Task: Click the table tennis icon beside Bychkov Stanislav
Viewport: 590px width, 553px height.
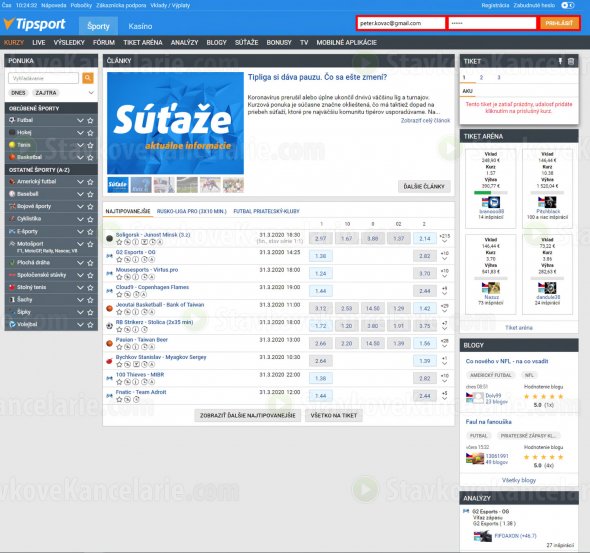Action: pyautogui.click(x=109, y=361)
